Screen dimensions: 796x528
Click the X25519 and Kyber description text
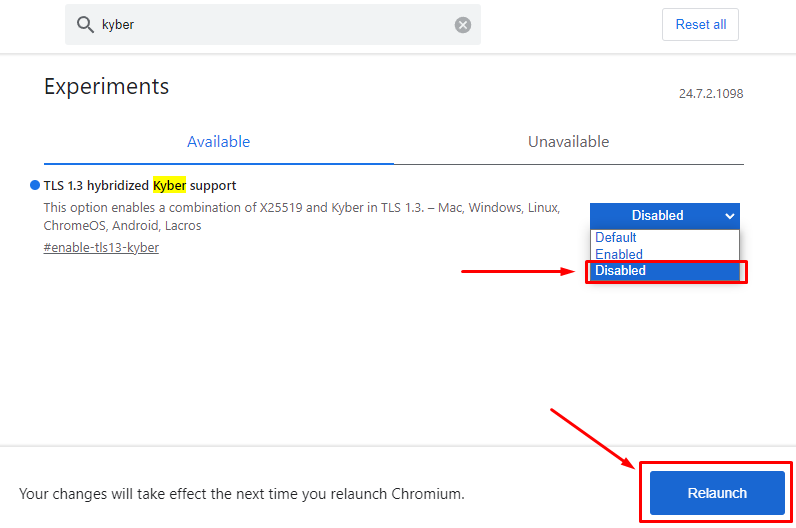click(x=302, y=216)
